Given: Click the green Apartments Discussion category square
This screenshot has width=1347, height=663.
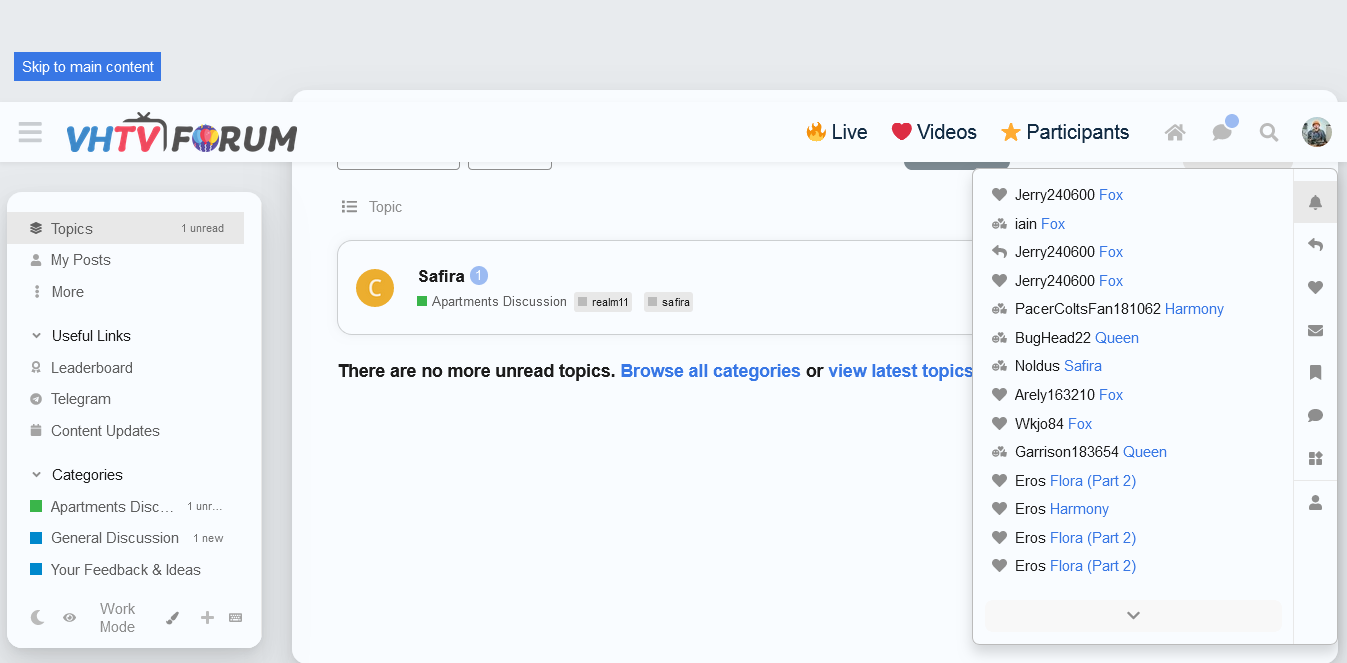Looking at the screenshot, I should pyautogui.click(x=36, y=507).
